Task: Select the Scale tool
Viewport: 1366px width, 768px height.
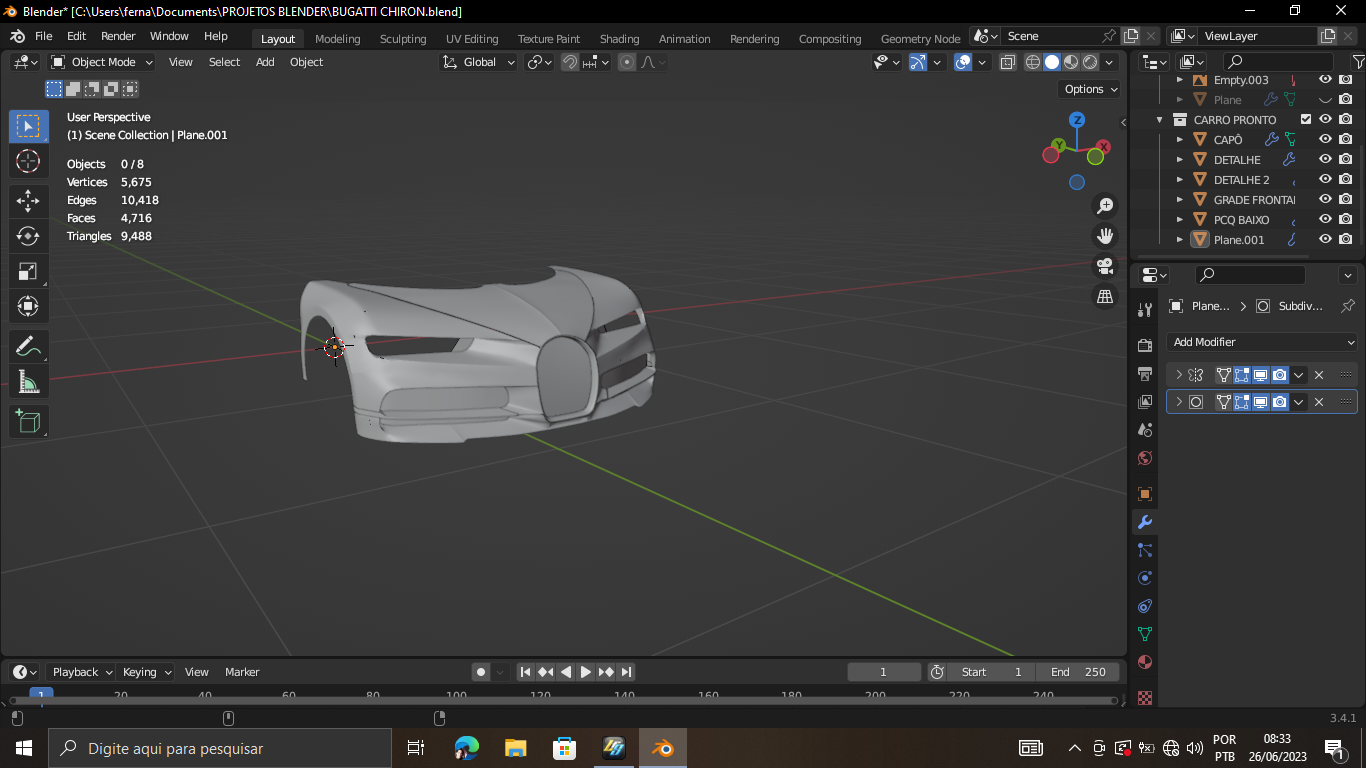Action: 28,271
